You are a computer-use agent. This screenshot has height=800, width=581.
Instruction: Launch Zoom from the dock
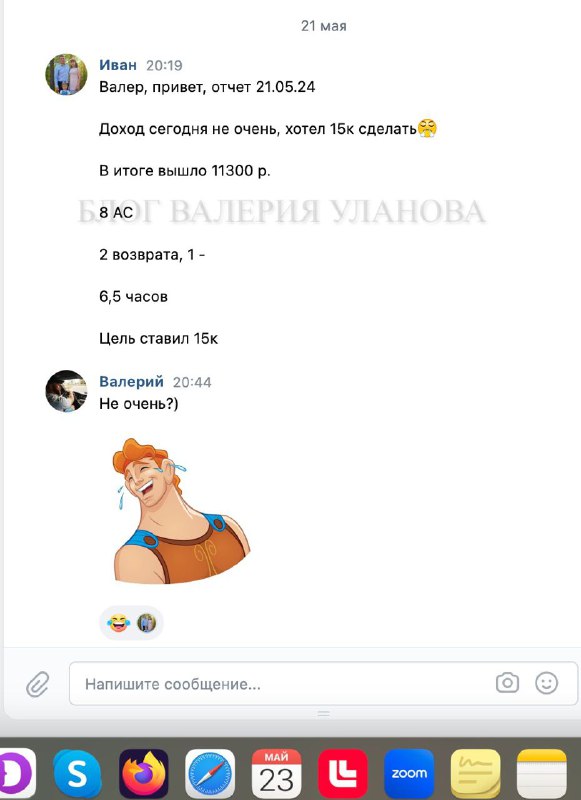[409, 773]
